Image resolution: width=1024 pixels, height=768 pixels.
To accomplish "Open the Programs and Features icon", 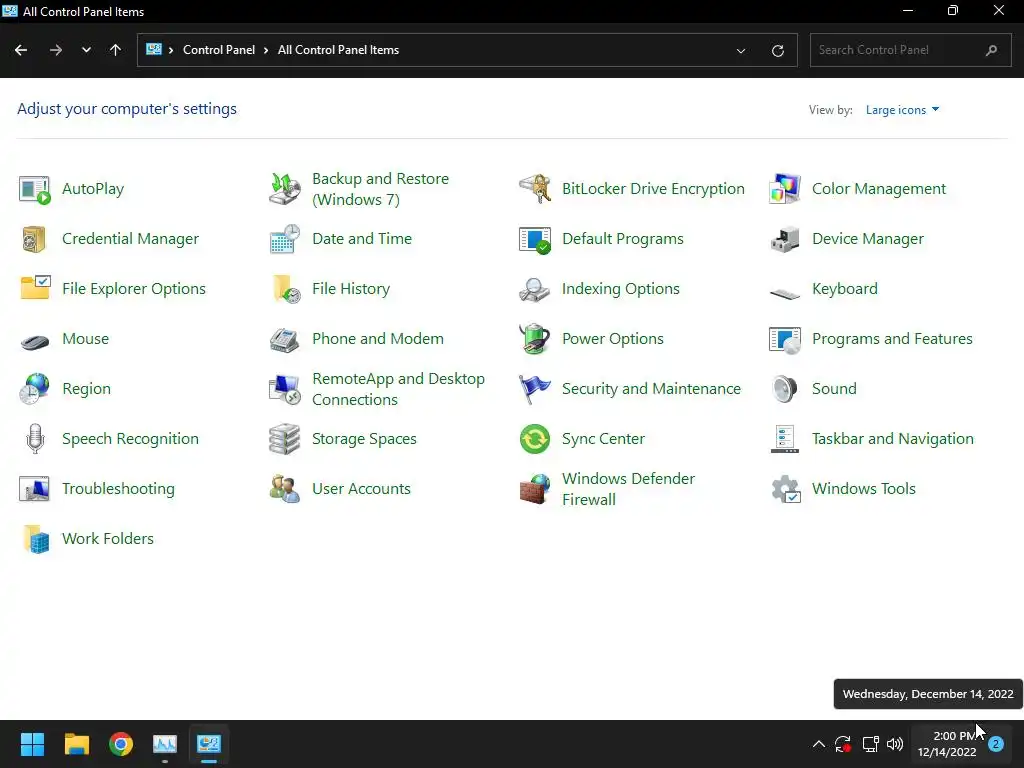I will pos(785,339).
